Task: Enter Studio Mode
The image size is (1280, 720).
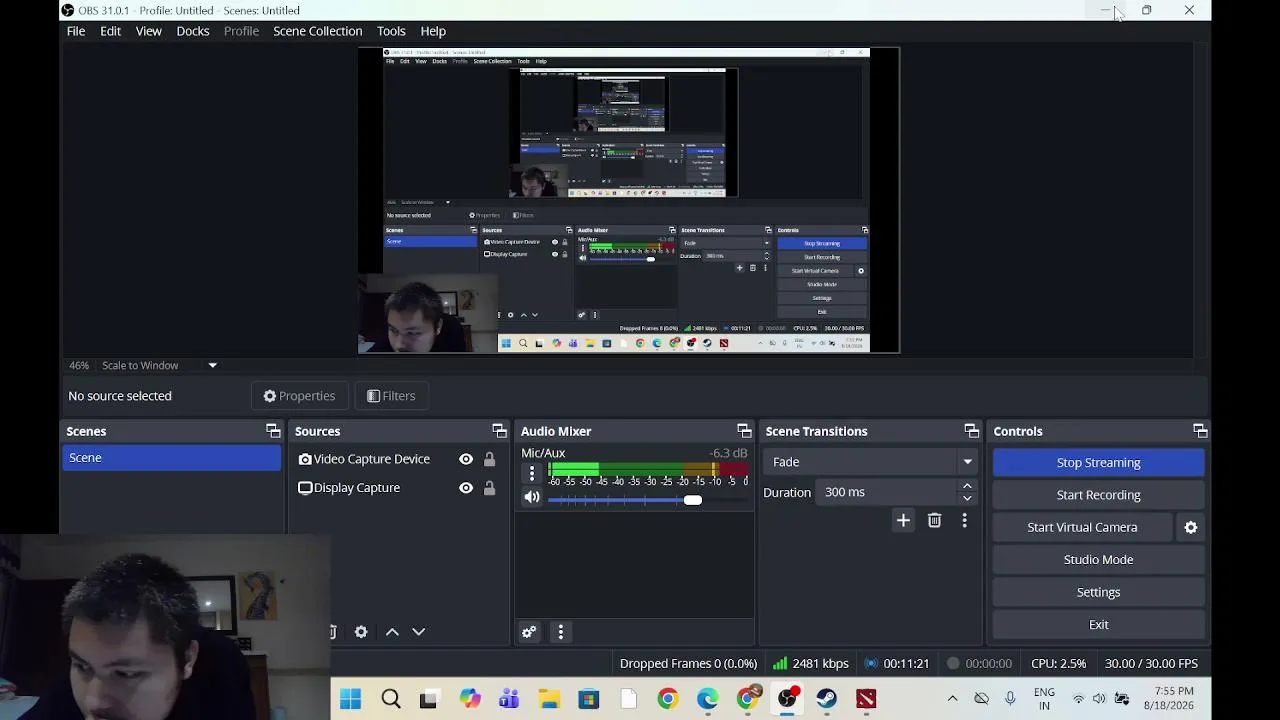Action: pos(1098,560)
